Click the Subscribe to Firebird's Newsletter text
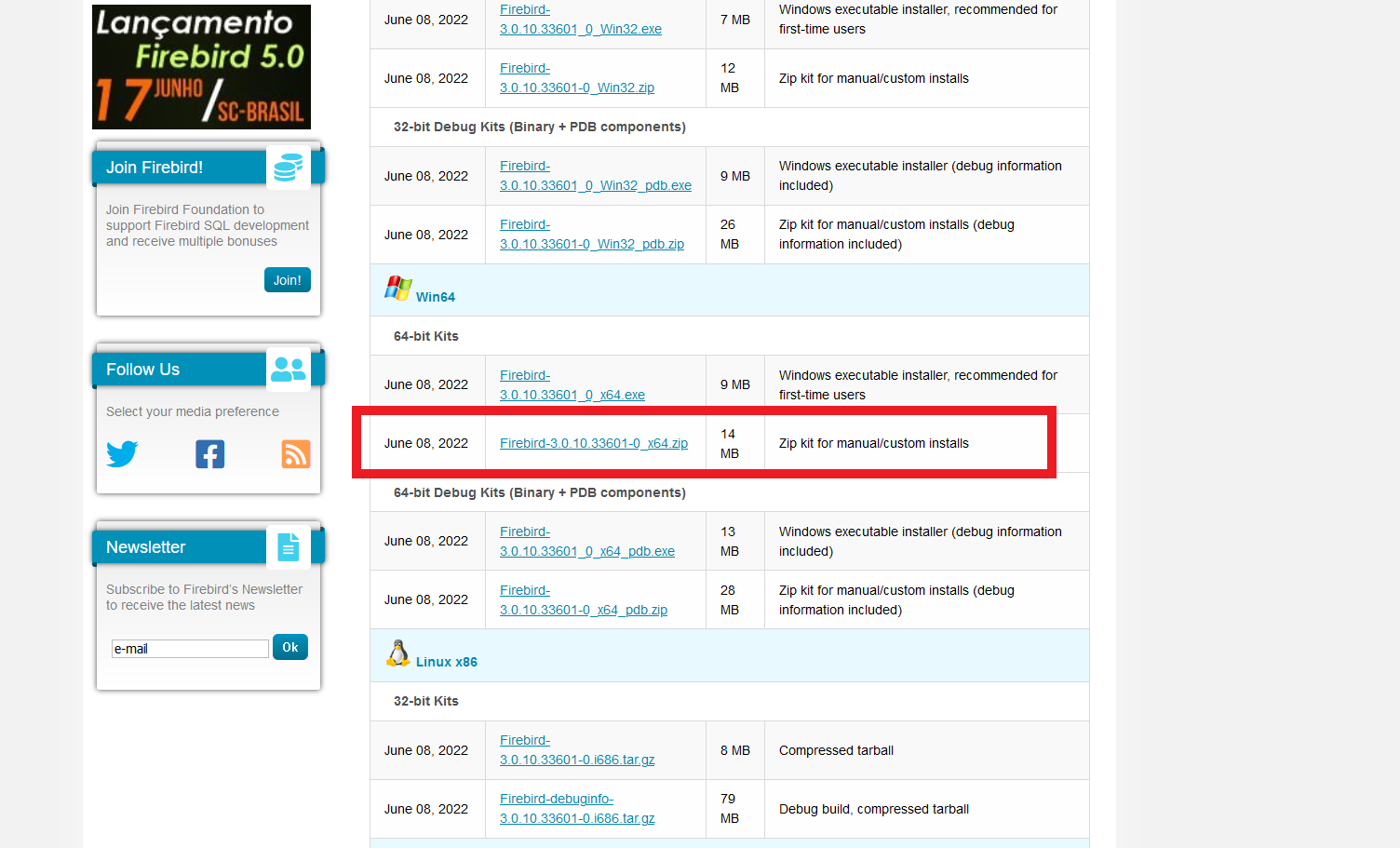Viewport: 1400px width, 848px height. (x=204, y=598)
